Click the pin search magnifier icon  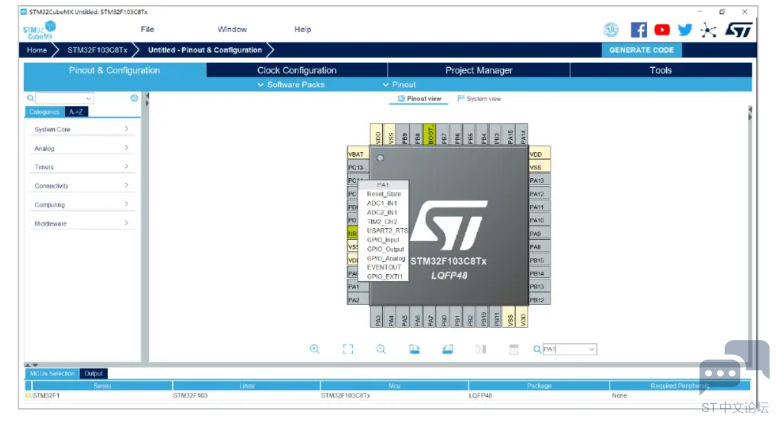coord(537,349)
